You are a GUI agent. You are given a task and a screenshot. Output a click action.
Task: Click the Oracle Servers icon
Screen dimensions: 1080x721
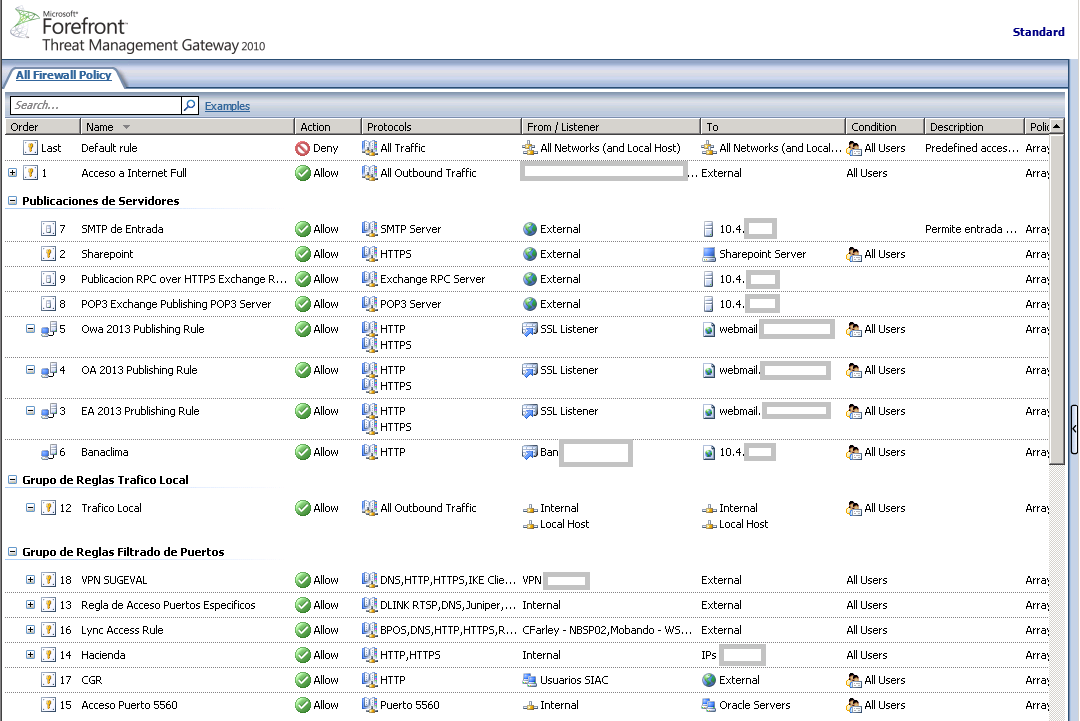pyautogui.click(x=709, y=705)
